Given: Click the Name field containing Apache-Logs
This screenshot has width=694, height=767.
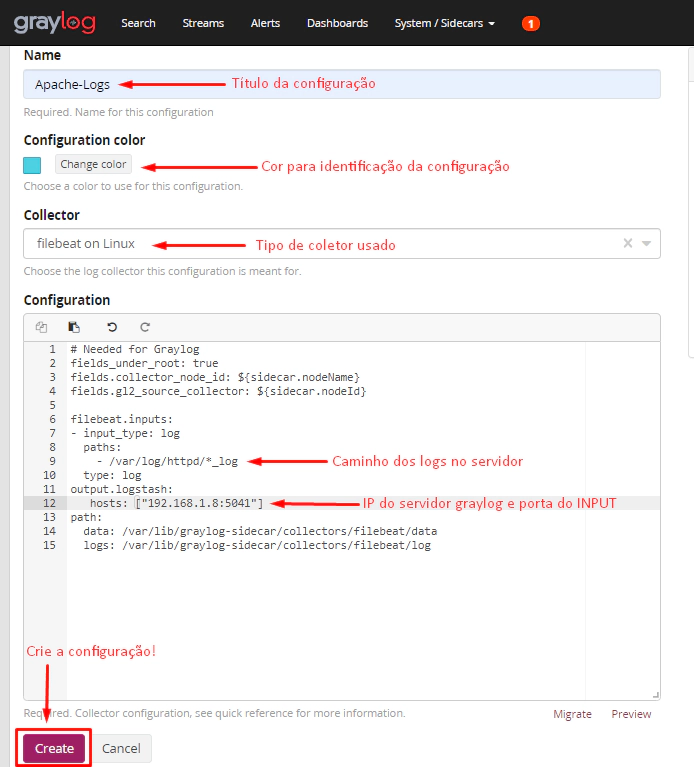Looking at the screenshot, I should 340,84.
